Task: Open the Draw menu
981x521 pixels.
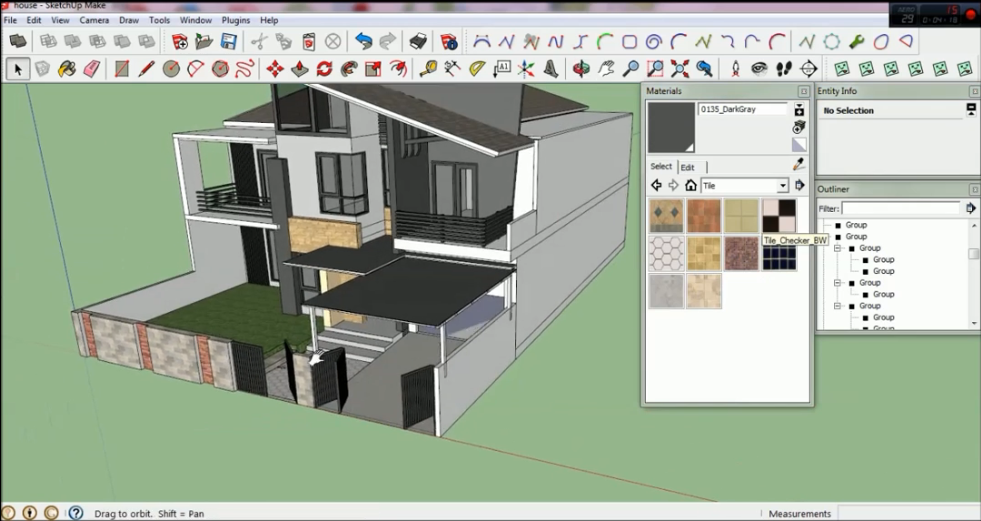Action: [x=129, y=20]
